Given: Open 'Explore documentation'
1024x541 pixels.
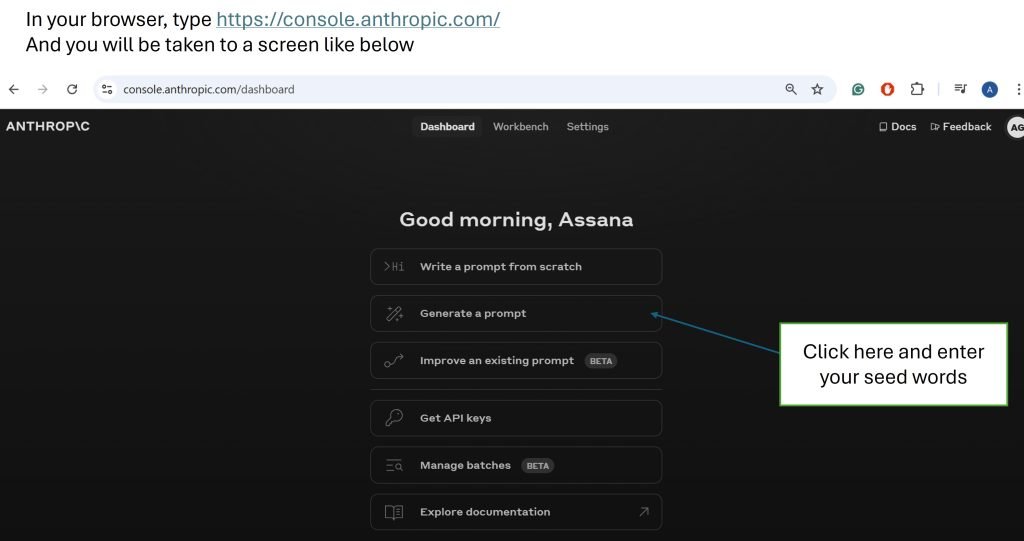Looking at the screenshot, I should pos(516,512).
